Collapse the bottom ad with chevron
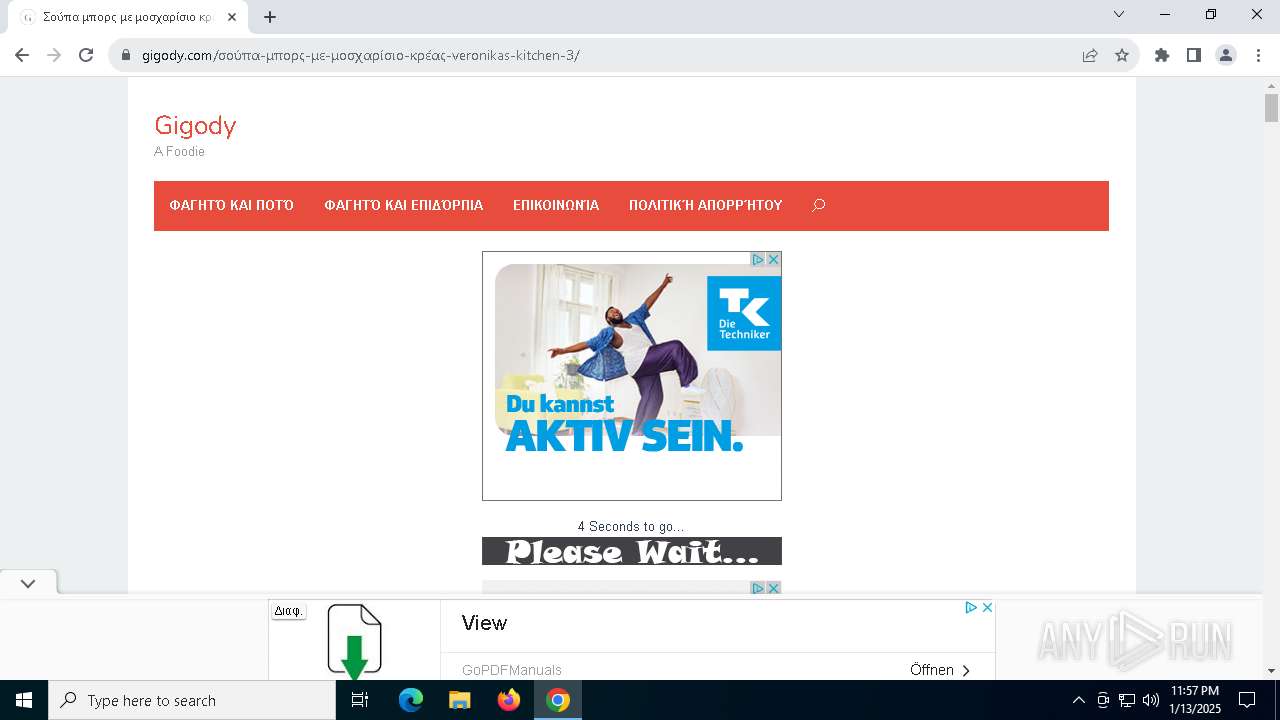 28,583
